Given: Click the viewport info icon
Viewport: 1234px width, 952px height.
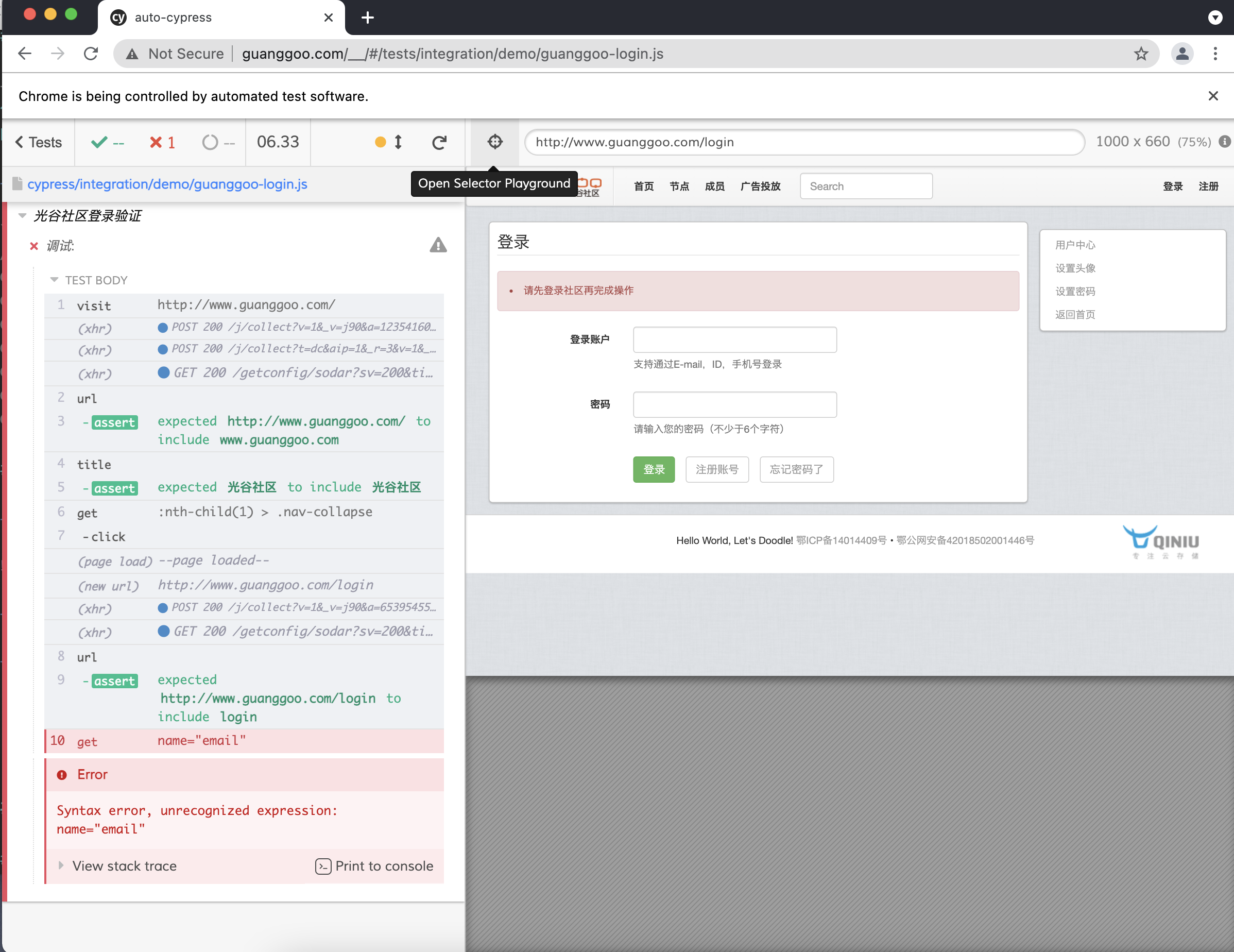Looking at the screenshot, I should coord(1223,142).
